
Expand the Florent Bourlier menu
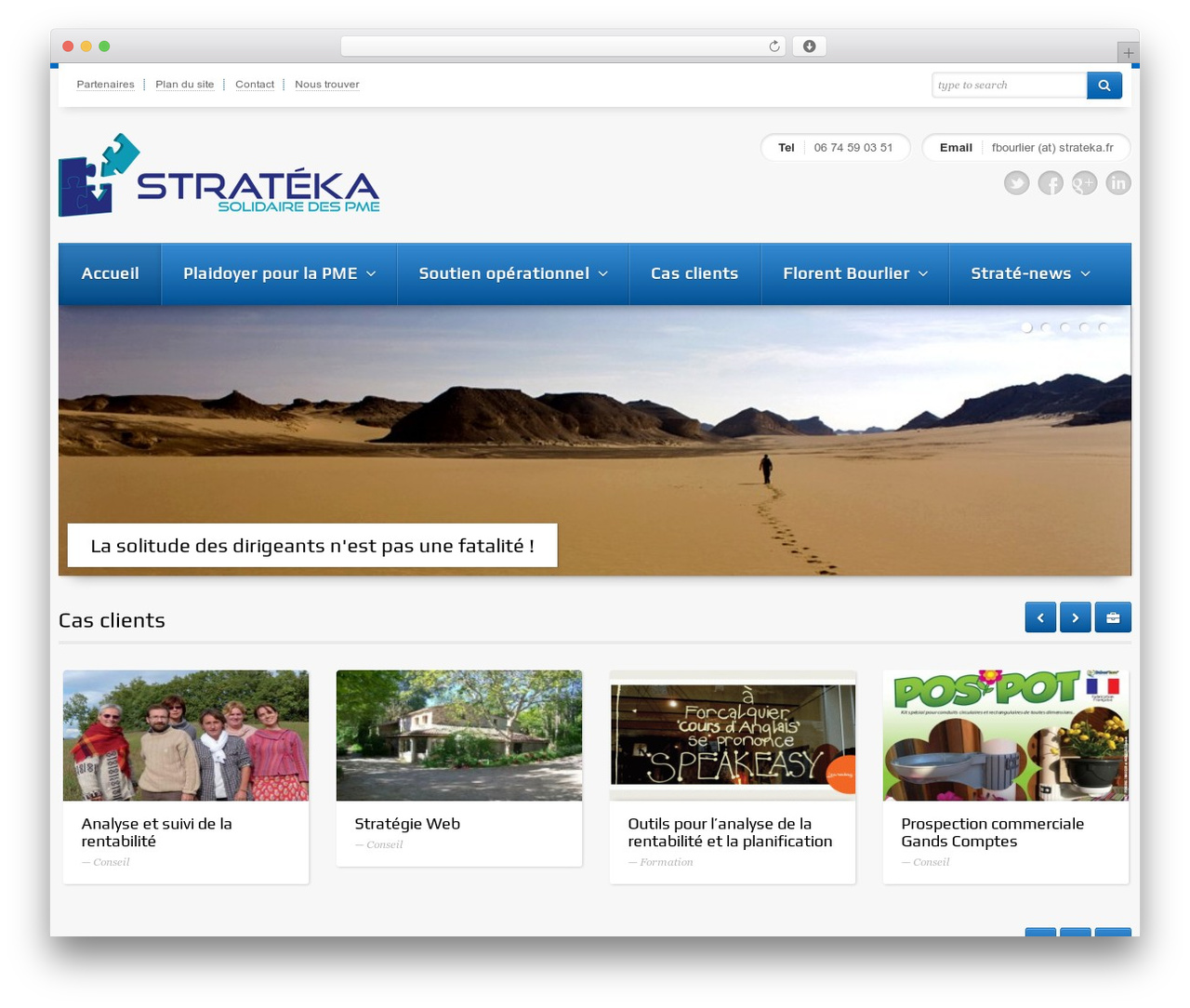coord(855,273)
